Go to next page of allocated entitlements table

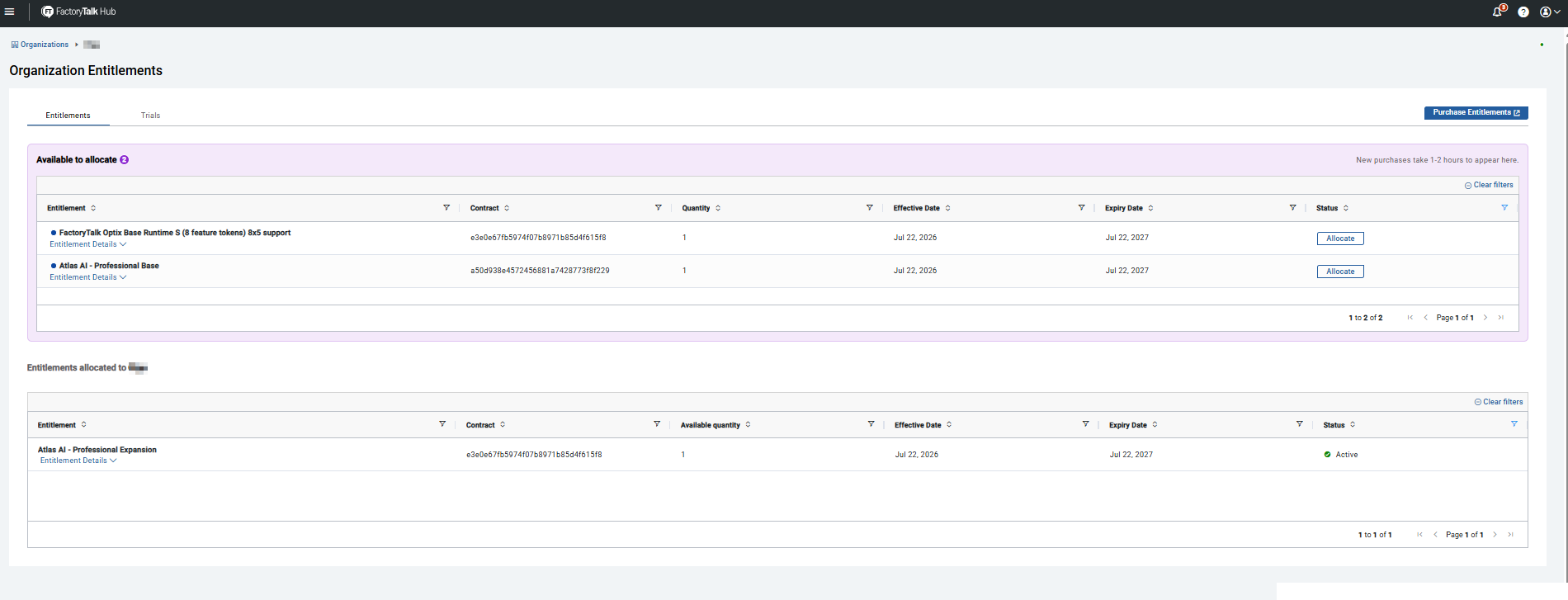point(1495,535)
